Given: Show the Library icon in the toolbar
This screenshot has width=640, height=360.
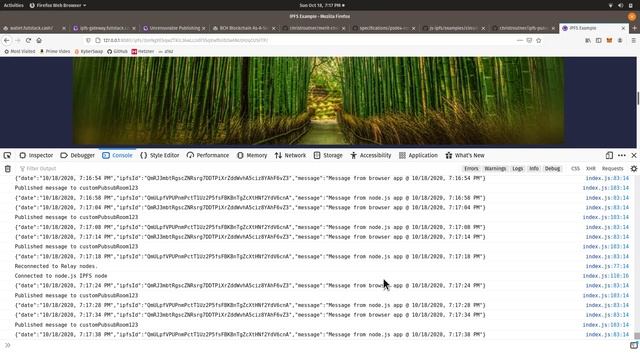Looking at the screenshot, I should point(588,40).
